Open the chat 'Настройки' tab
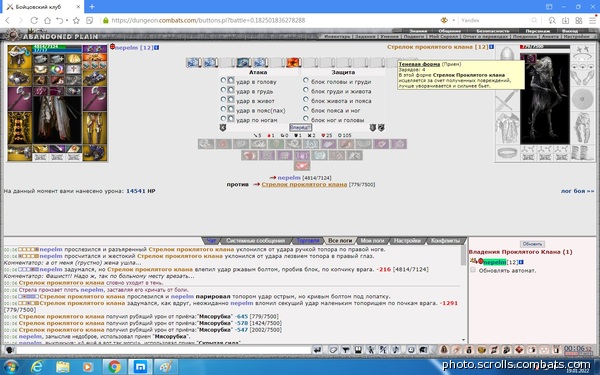Screen dimensions: 600x375 pyautogui.click(x=407, y=241)
